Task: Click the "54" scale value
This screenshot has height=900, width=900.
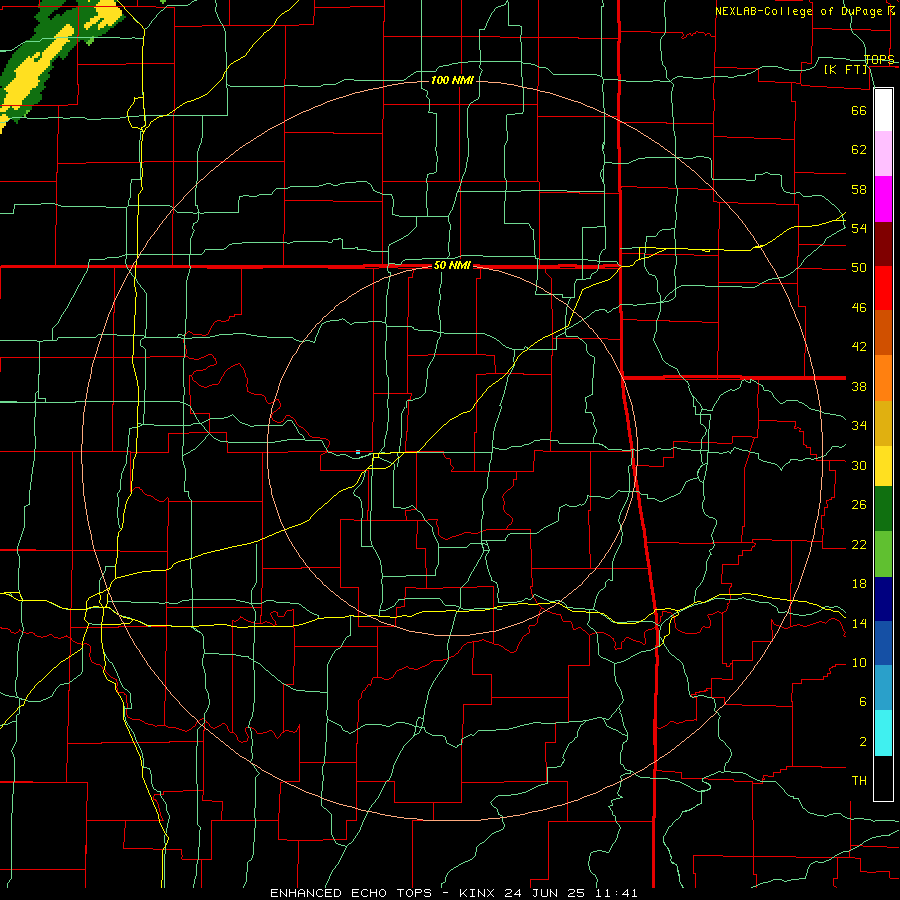Action: [859, 228]
